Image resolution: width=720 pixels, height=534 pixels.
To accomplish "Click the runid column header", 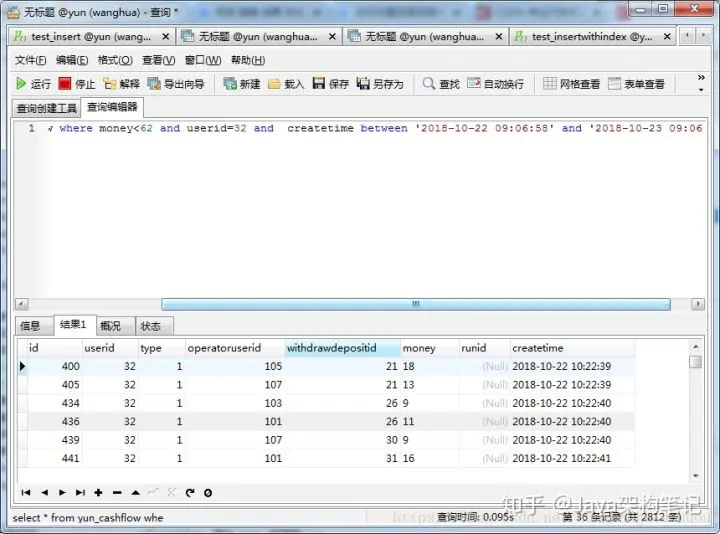I will click(484, 348).
